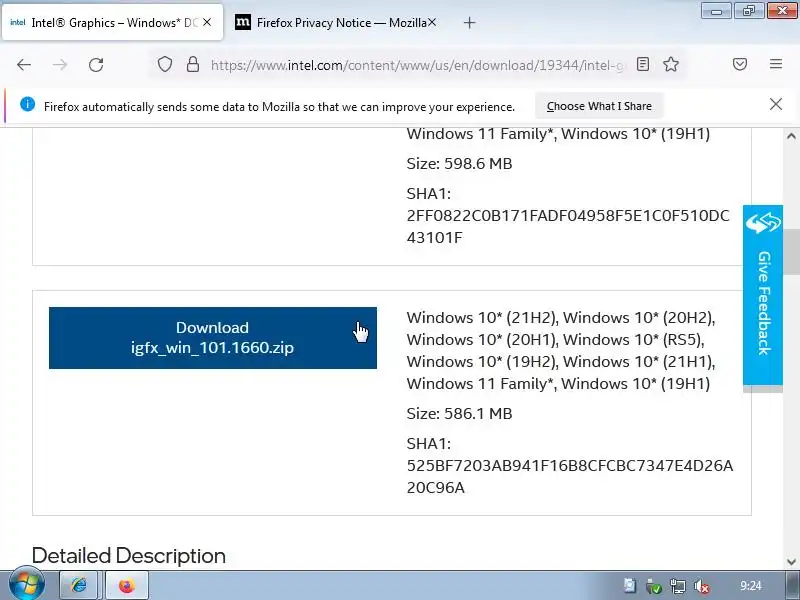Dismiss the Firefox data notification bar
The width and height of the screenshot is (800, 600).
point(776,104)
